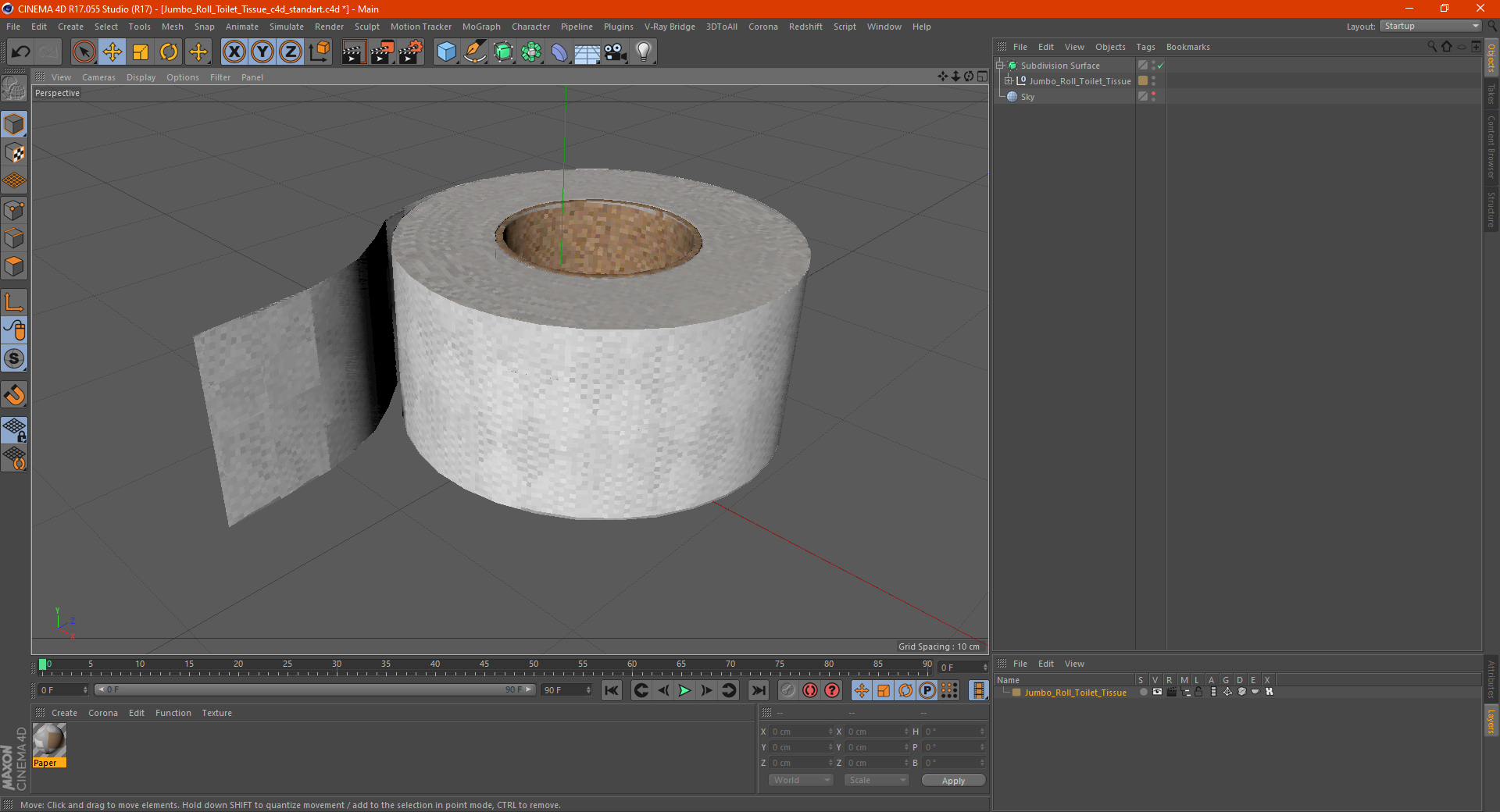Add a Light object
The height and width of the screenshot is (812, 1500).
pos(643,52)
